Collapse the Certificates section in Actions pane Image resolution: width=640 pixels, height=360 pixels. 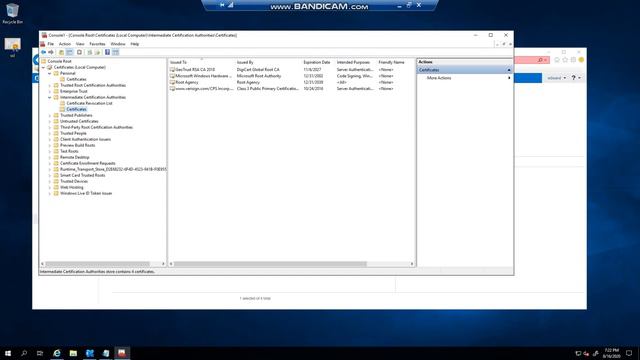click(509, 70)
